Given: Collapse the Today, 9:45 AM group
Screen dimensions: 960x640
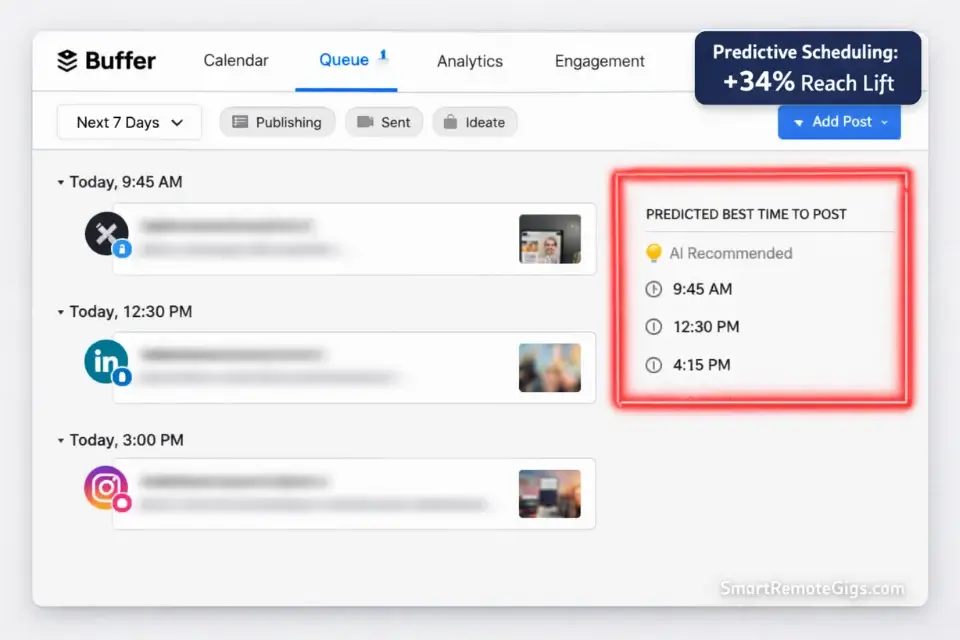Looking at the screenshot, I should [x=60, y=182].
